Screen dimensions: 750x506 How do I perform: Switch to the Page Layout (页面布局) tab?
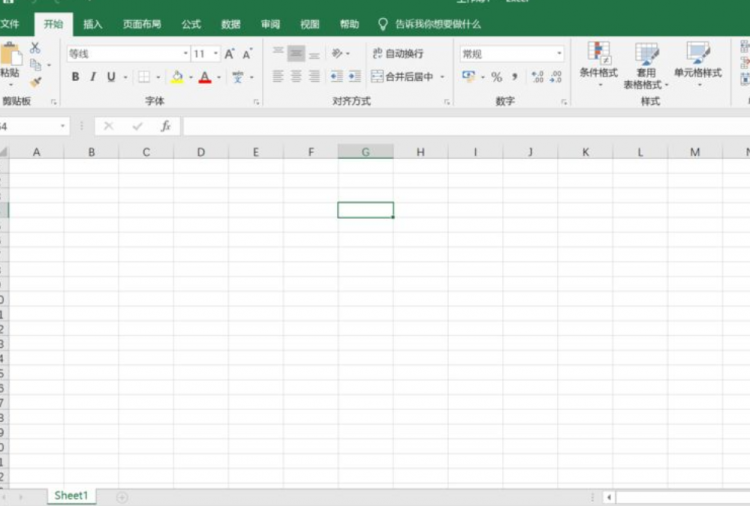tap(142, 24)
